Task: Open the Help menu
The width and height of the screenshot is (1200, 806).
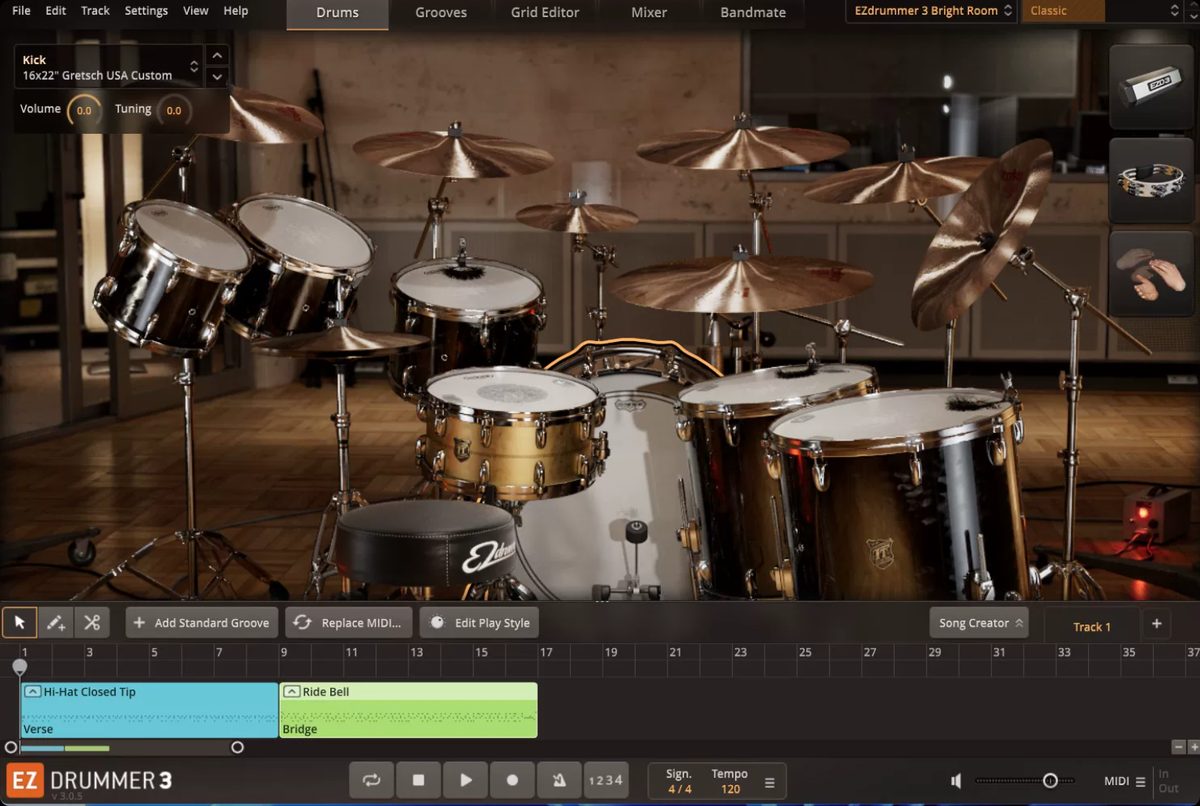Action: 236,10
